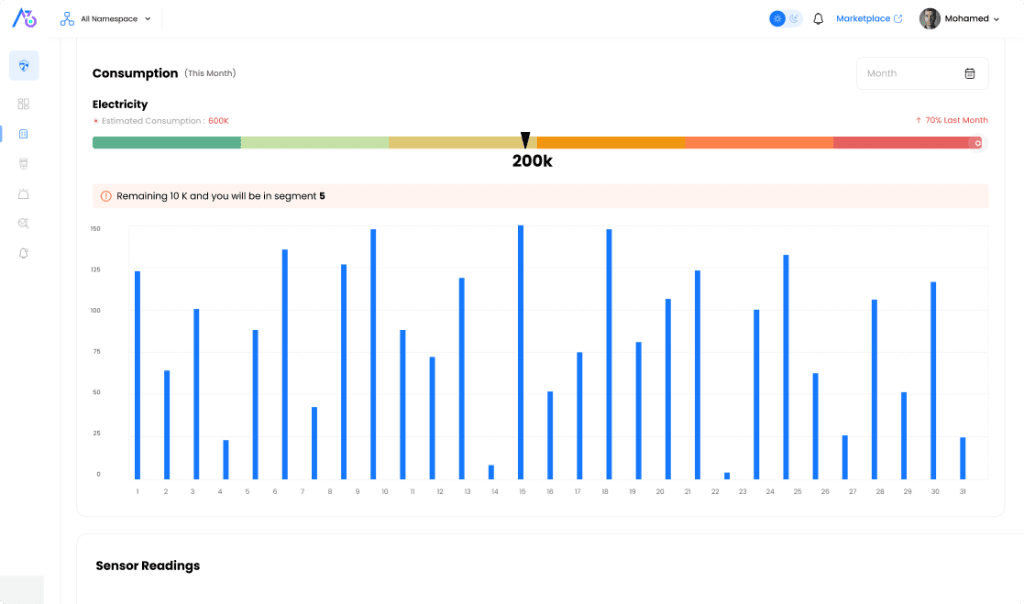The image size is (1024, 604).
Task: Click the red end segment of consumption bar
Action: pyautogui.click(x=905, y=143)
